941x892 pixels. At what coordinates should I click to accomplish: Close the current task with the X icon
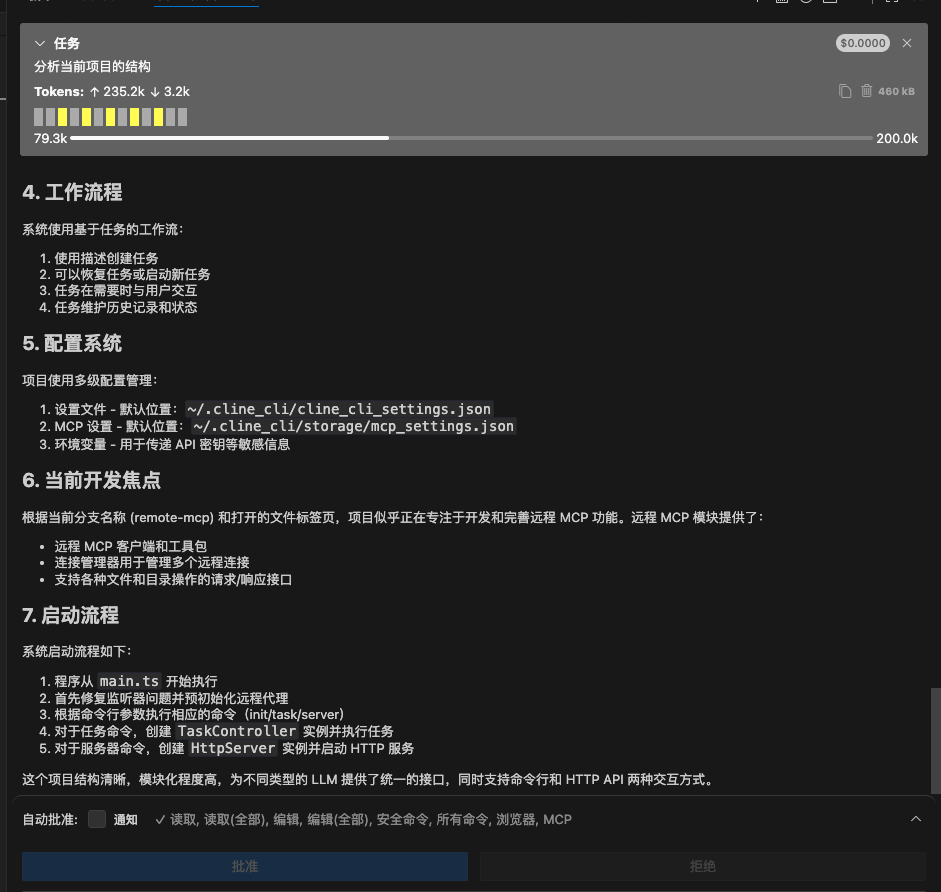point(907,43)
